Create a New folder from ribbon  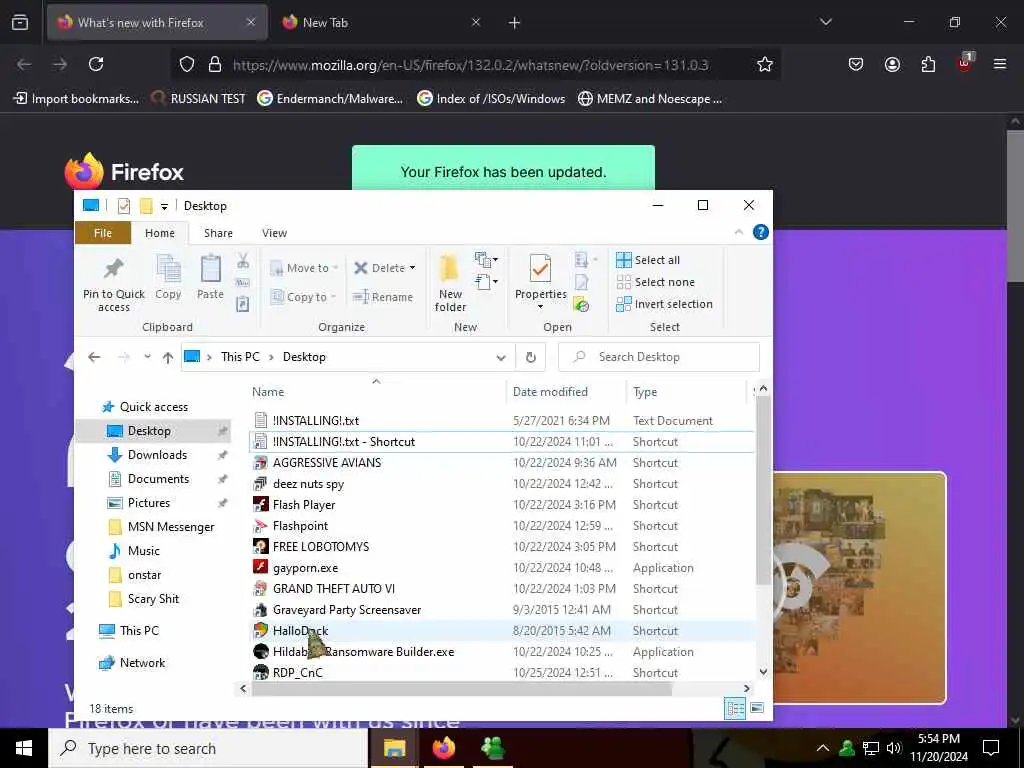pyautogui.click(x=450, y=282)
